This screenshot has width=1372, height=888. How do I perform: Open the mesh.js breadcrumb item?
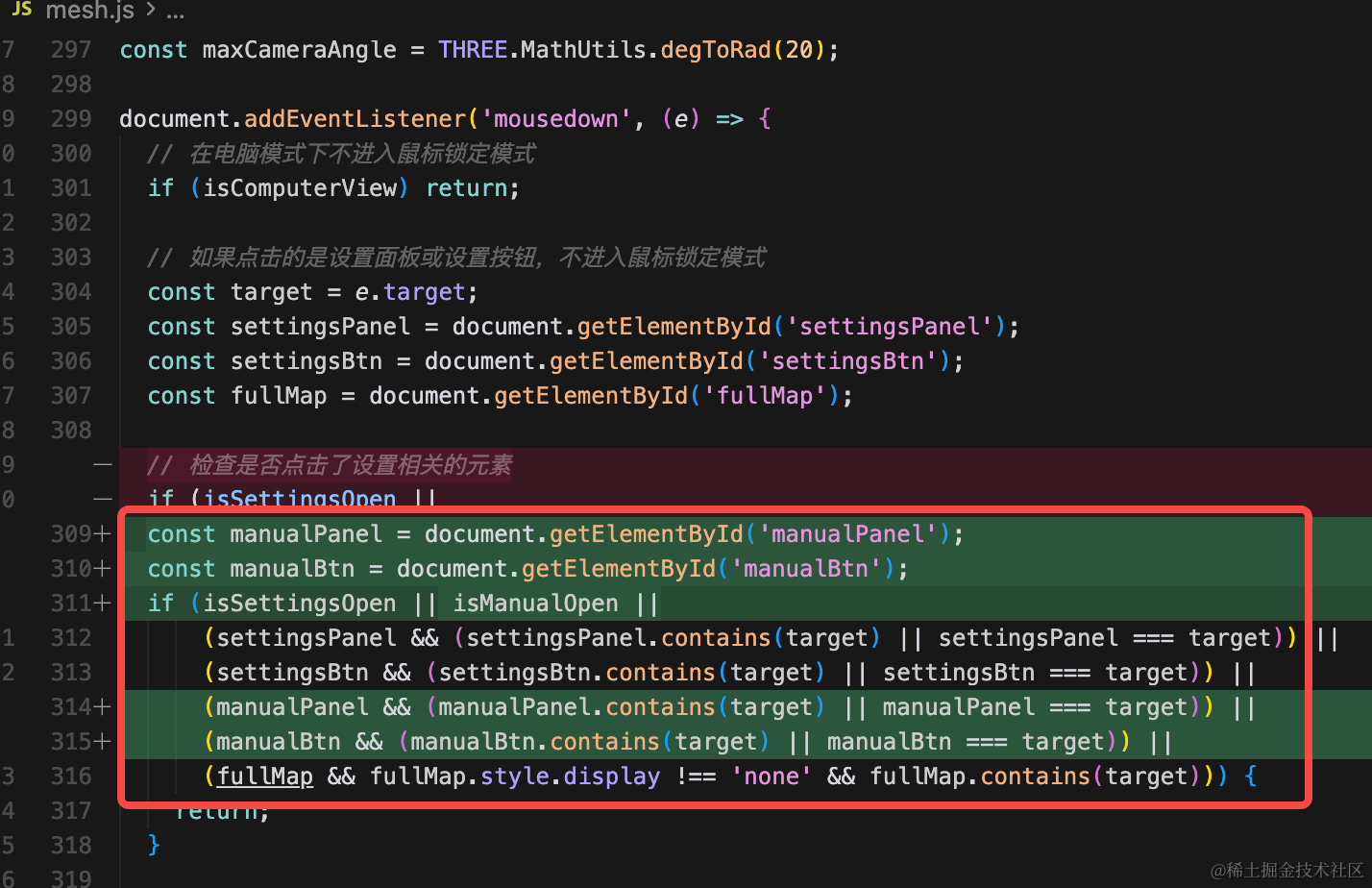89,11
